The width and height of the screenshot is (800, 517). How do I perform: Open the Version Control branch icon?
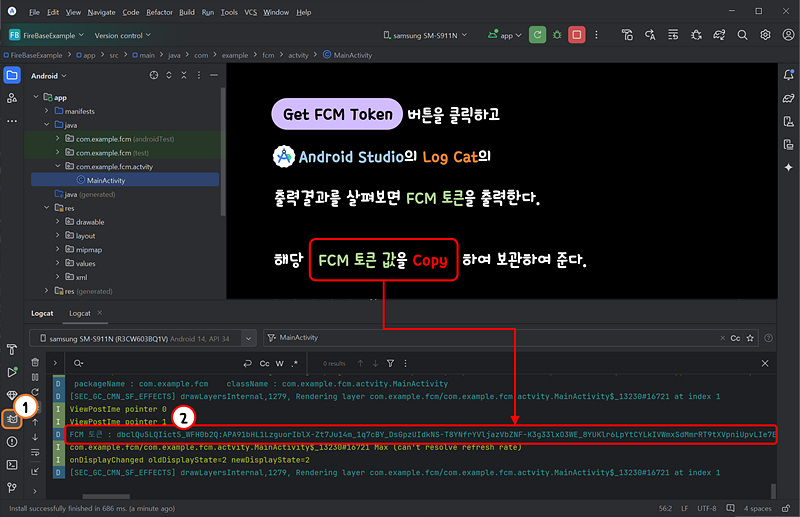pos(12,487)
